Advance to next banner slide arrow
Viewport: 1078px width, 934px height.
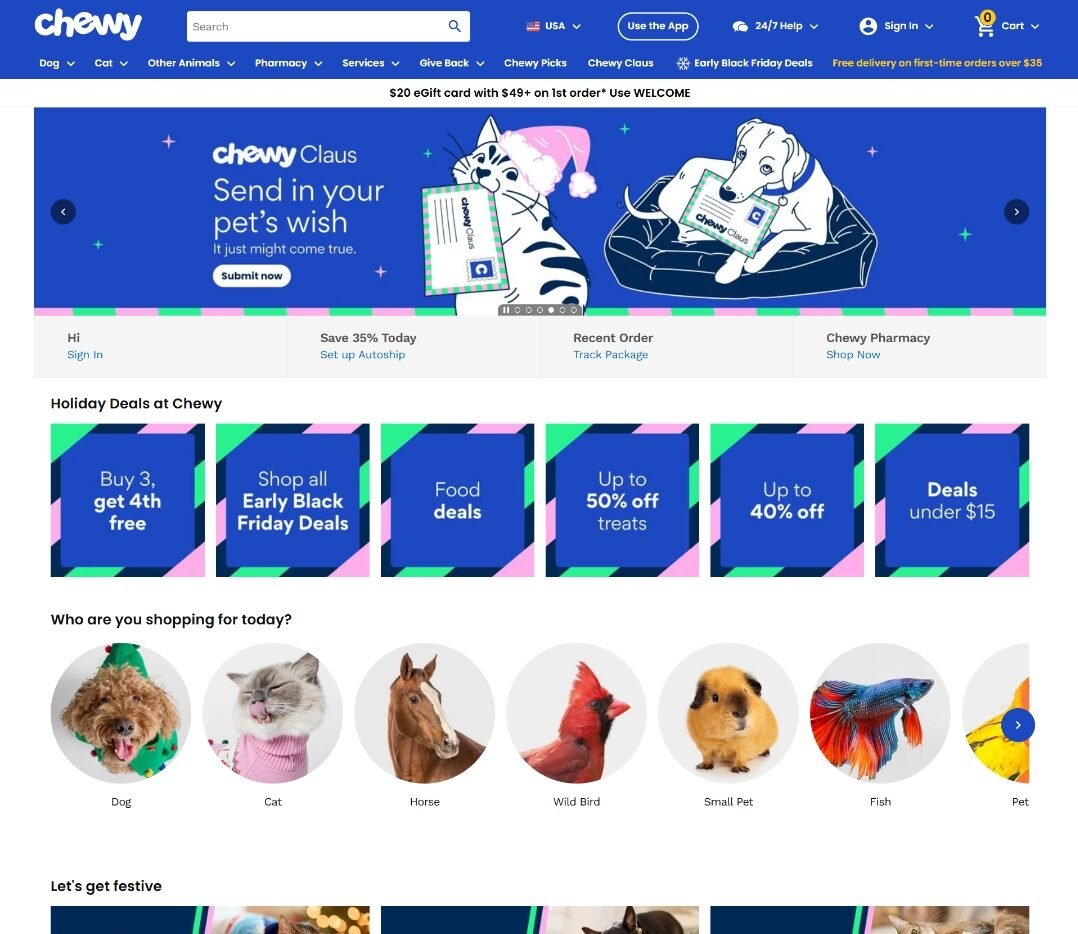pos(1016,212)
